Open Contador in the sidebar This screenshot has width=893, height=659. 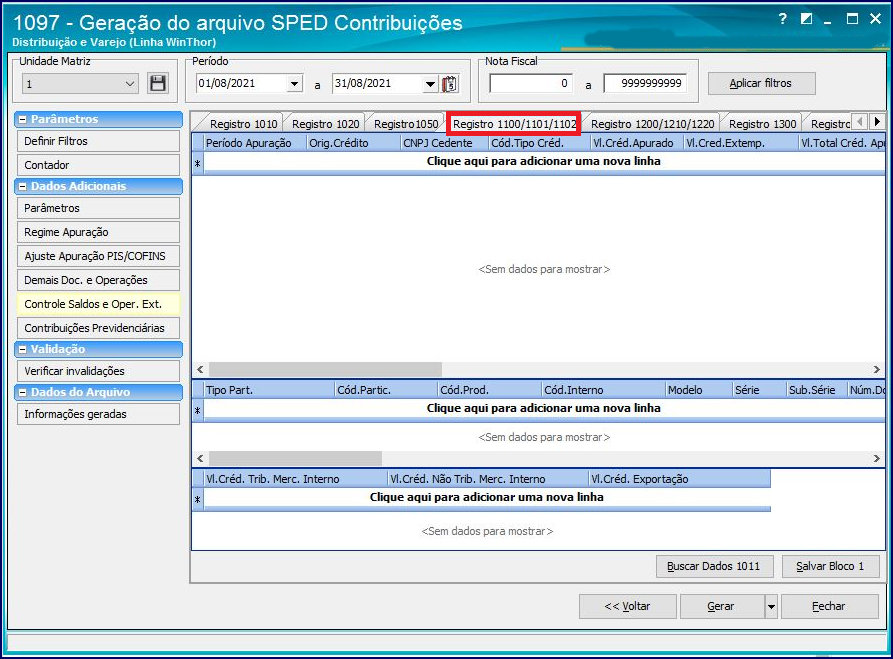(x=99, y=165)
